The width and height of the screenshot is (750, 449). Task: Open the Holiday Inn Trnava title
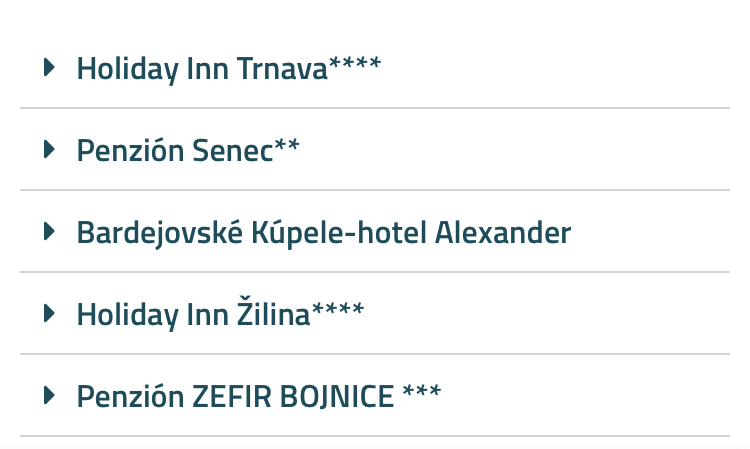click(x=201, y=69)
